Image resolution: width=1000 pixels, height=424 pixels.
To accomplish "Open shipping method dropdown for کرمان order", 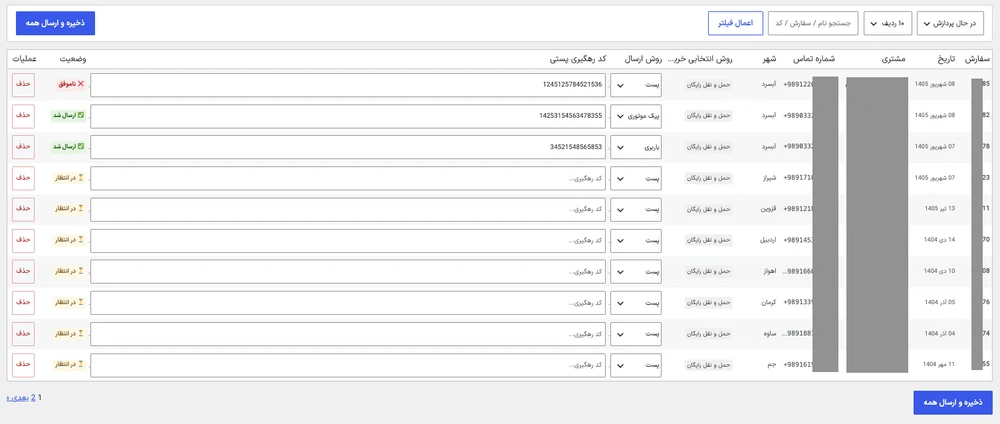I will 636,302.
